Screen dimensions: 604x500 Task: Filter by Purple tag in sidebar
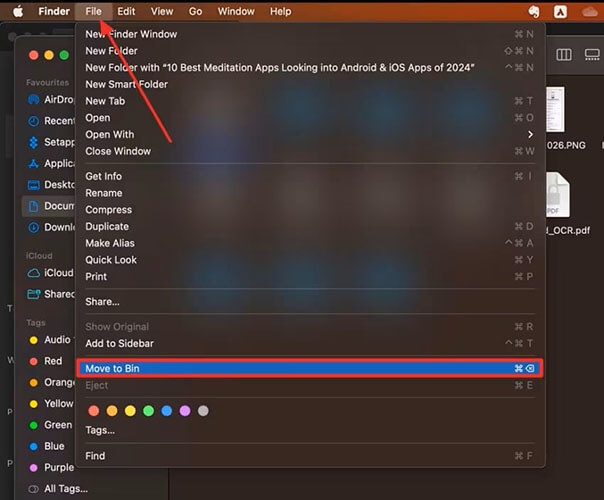pos(50,468)
